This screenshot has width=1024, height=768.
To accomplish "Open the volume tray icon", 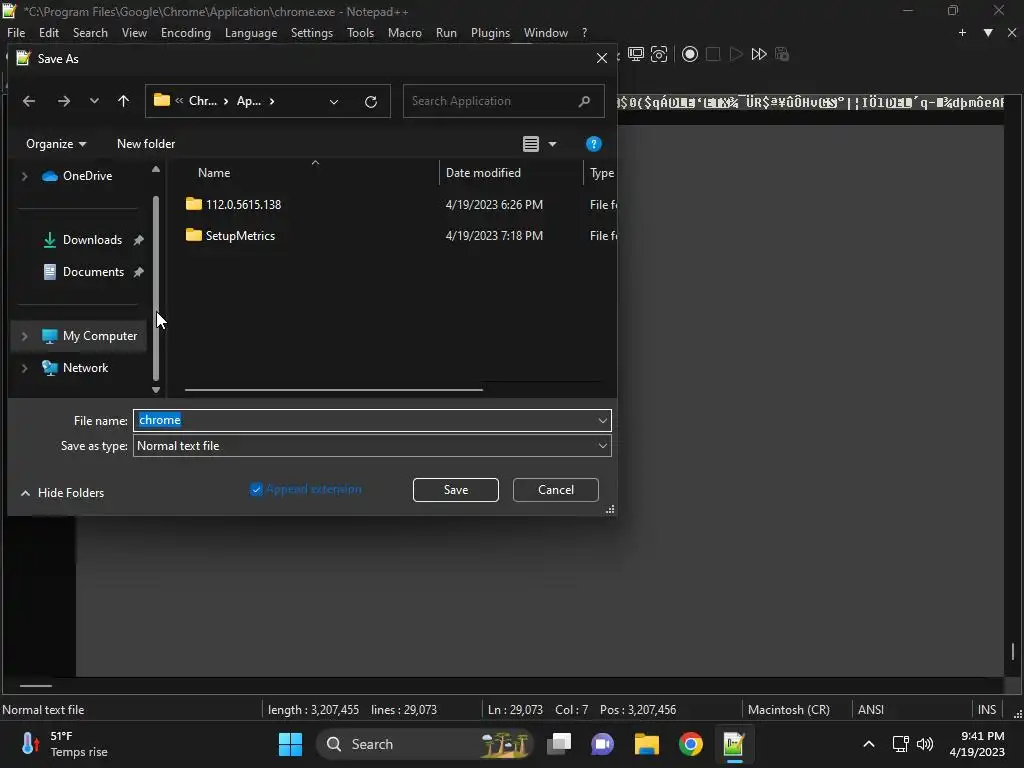I will [x=925, y=744].
